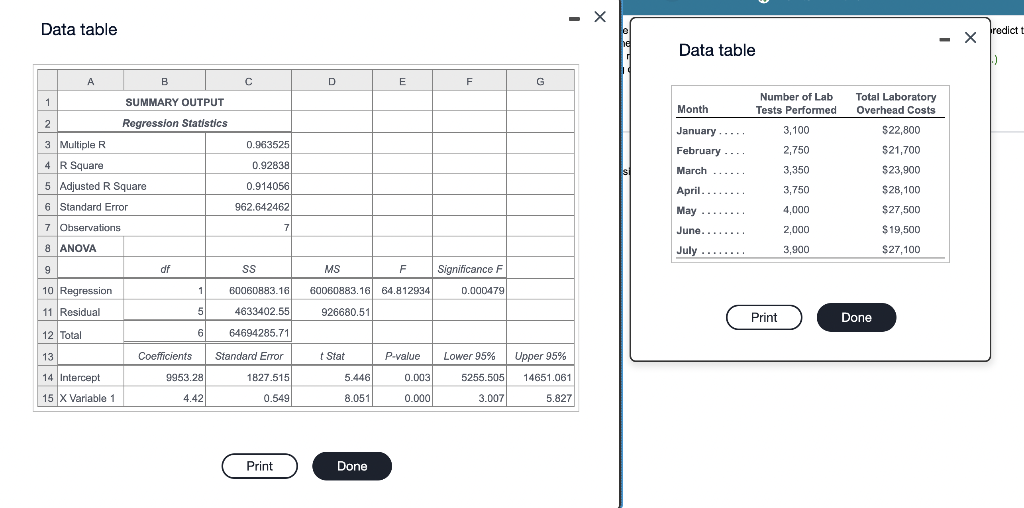Click July's lab tests value 3,900
The width and height of the screenshot is (1024, 508).
point(796,249)
